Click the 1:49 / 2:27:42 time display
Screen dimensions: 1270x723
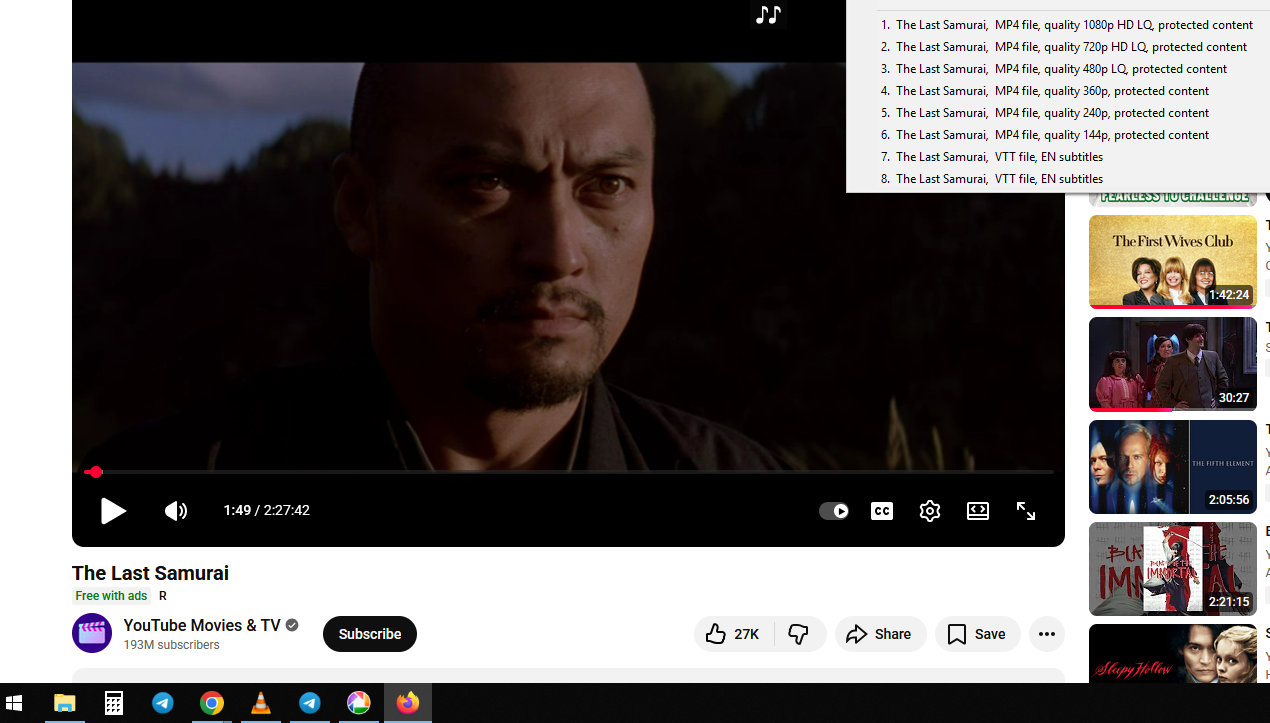pos(266,511)
